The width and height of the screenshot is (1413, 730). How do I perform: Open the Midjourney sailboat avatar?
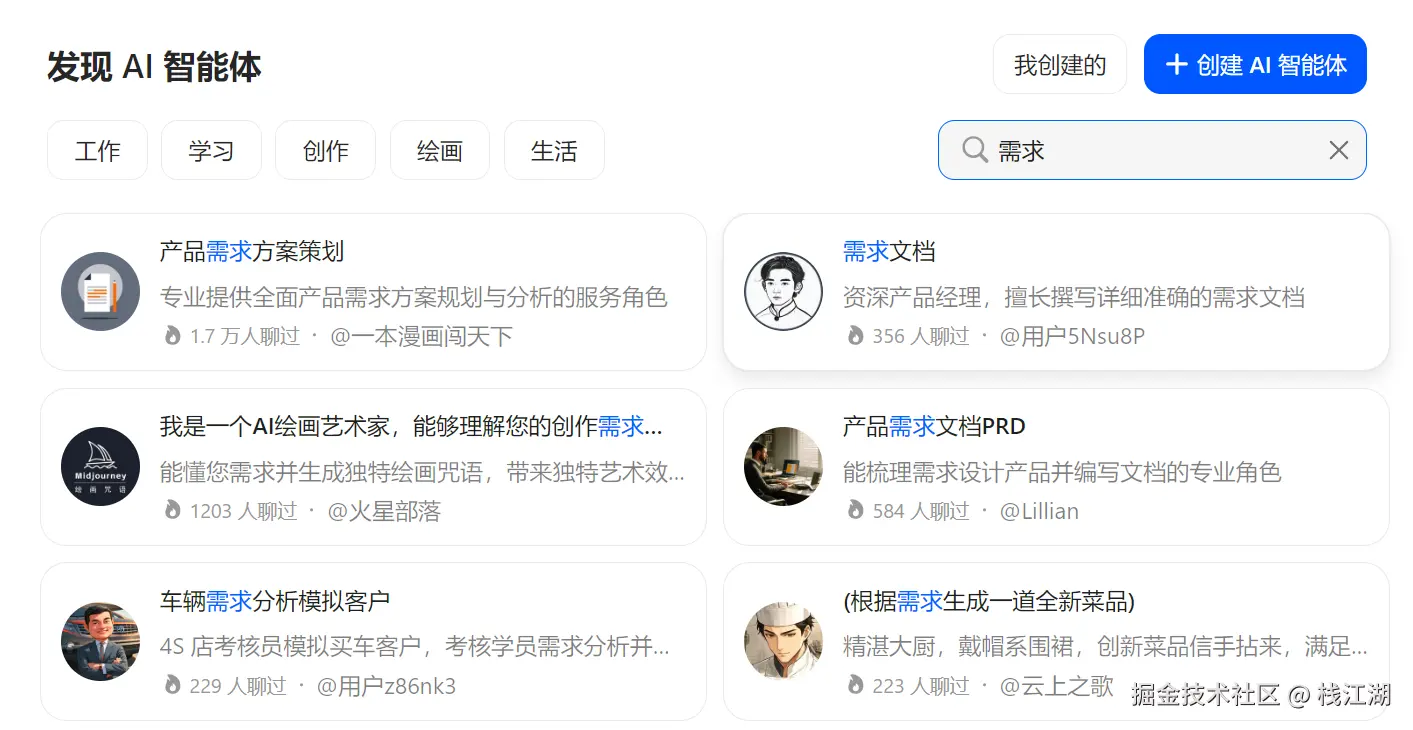[100, 467]
